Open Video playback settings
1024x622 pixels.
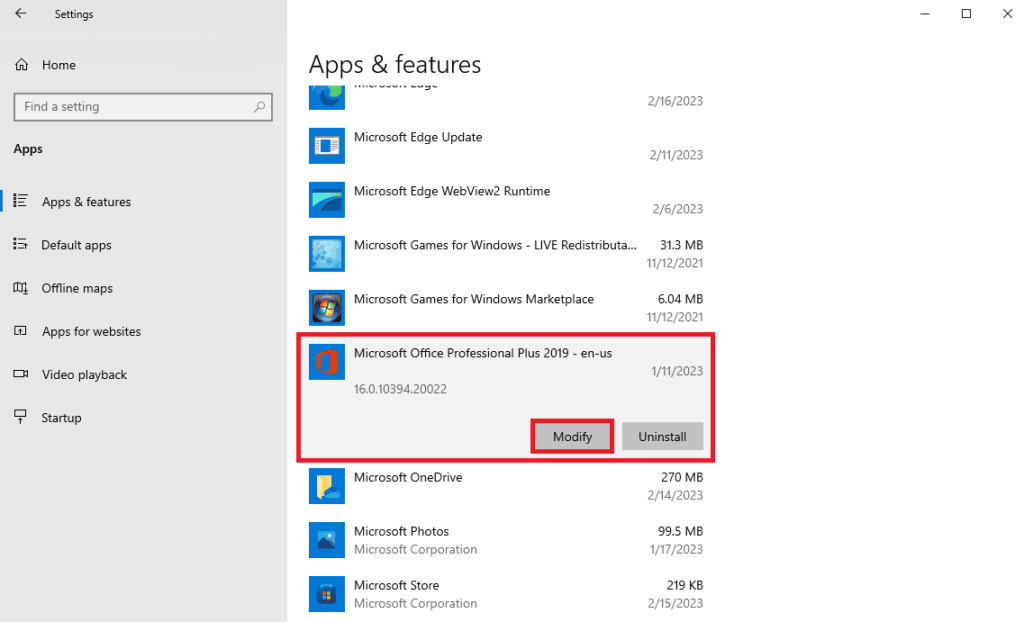pos(84,375)
